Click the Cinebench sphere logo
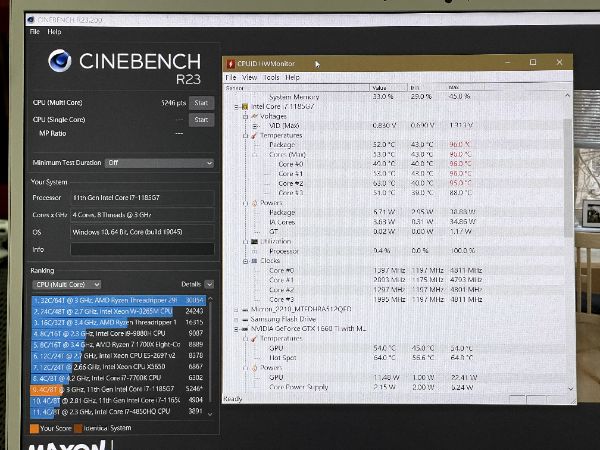The height and width of the screenshot is (450, 600). pyautogui.click(x=60, y=60)
